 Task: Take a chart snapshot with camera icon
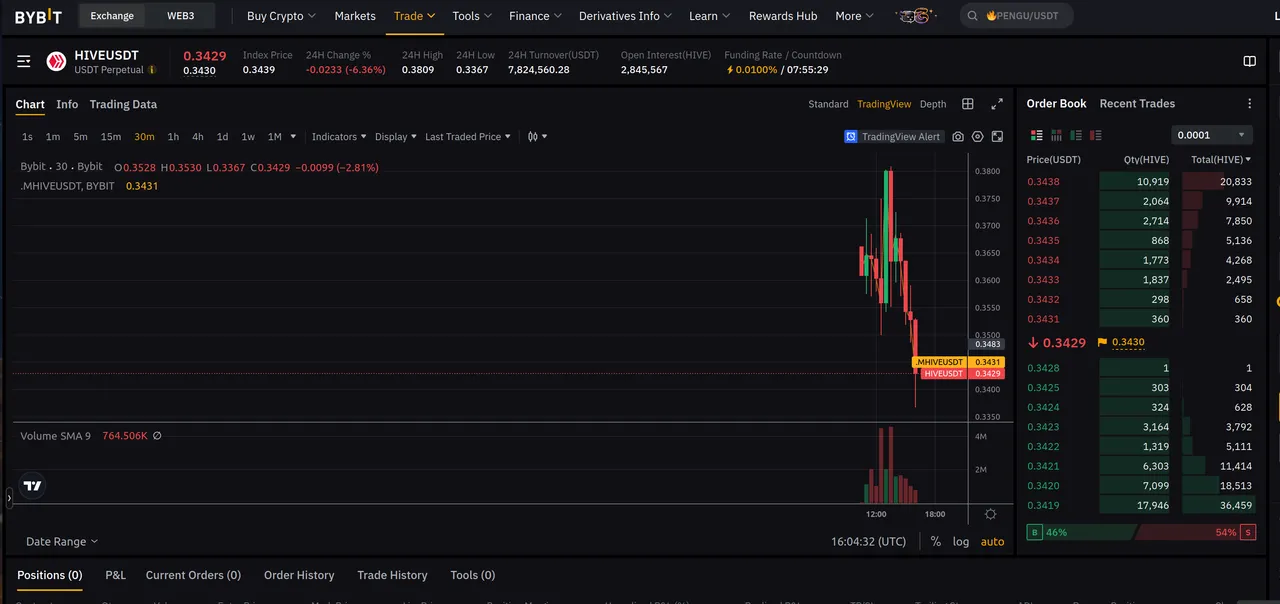pos(958,137)
